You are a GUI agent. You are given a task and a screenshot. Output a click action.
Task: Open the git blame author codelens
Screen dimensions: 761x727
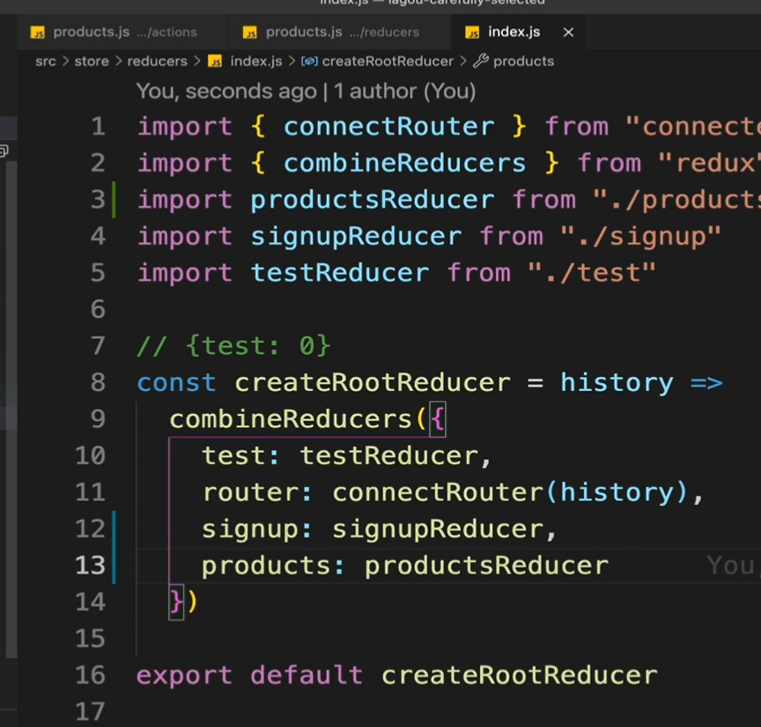306,91
